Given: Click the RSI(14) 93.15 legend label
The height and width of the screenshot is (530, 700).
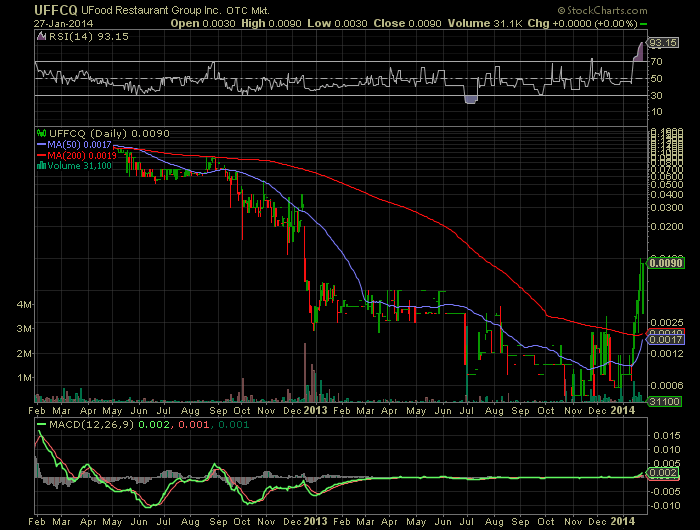Looking at the screenshot, I should tap(88, 37).
